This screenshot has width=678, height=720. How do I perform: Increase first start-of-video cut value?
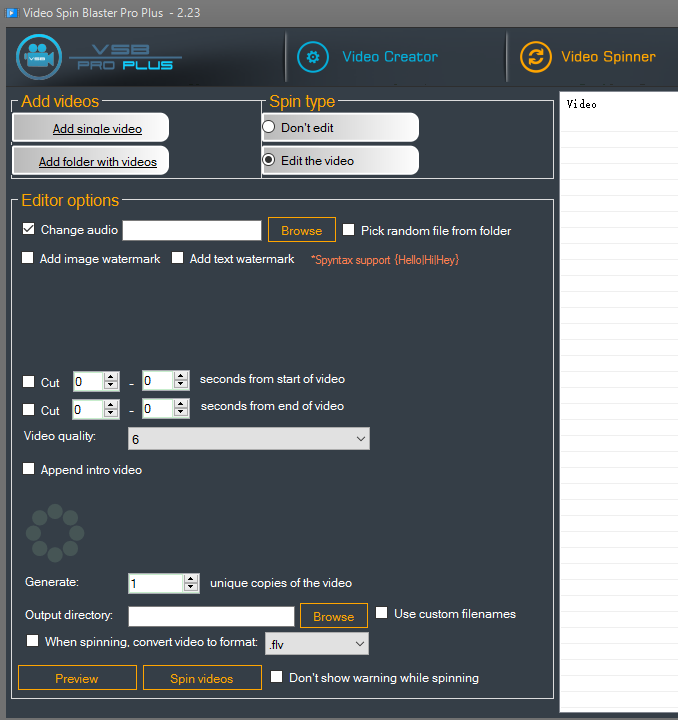click(x=111, y=377)
